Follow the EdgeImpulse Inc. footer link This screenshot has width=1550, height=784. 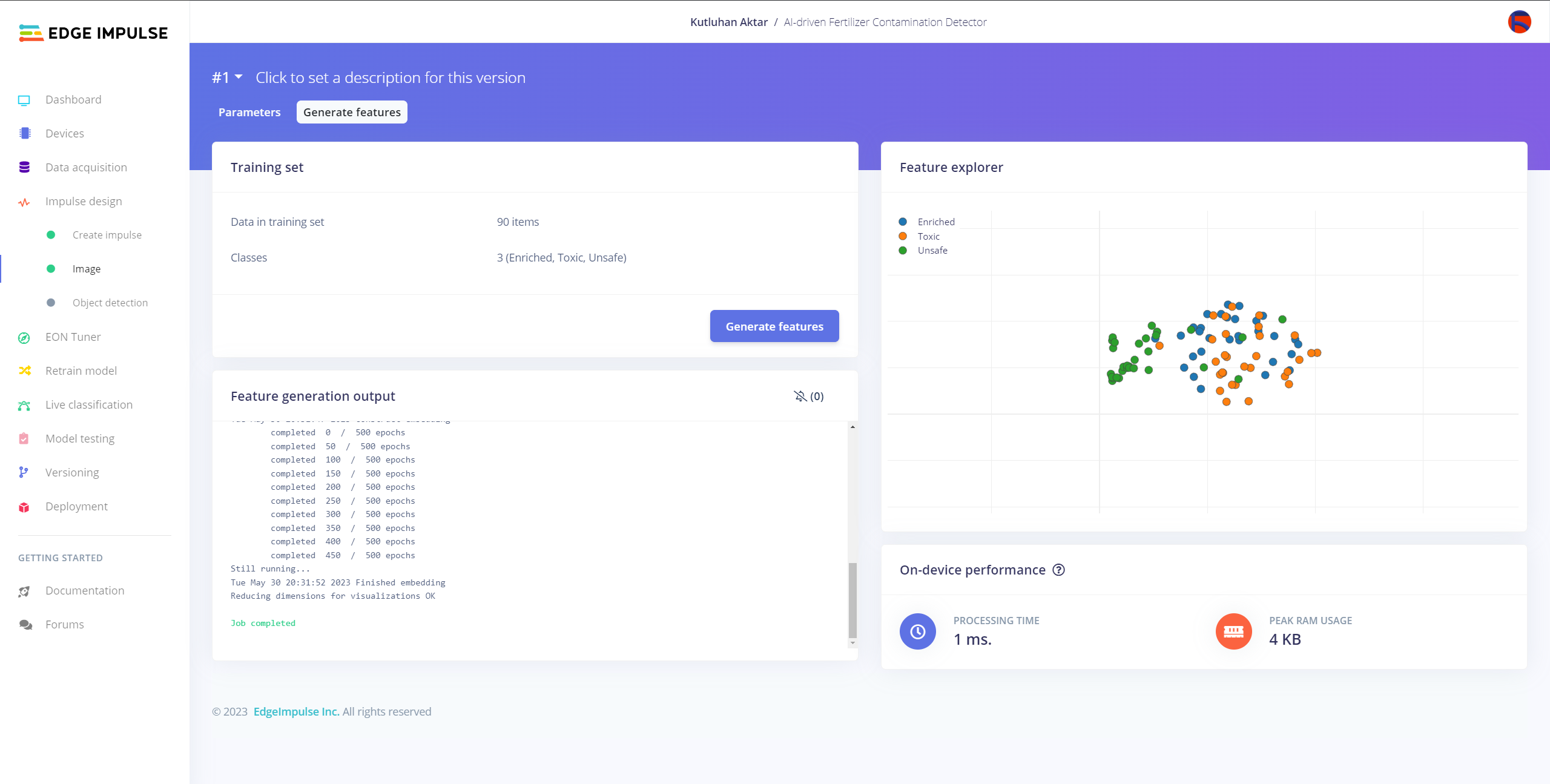coord(296,712)
